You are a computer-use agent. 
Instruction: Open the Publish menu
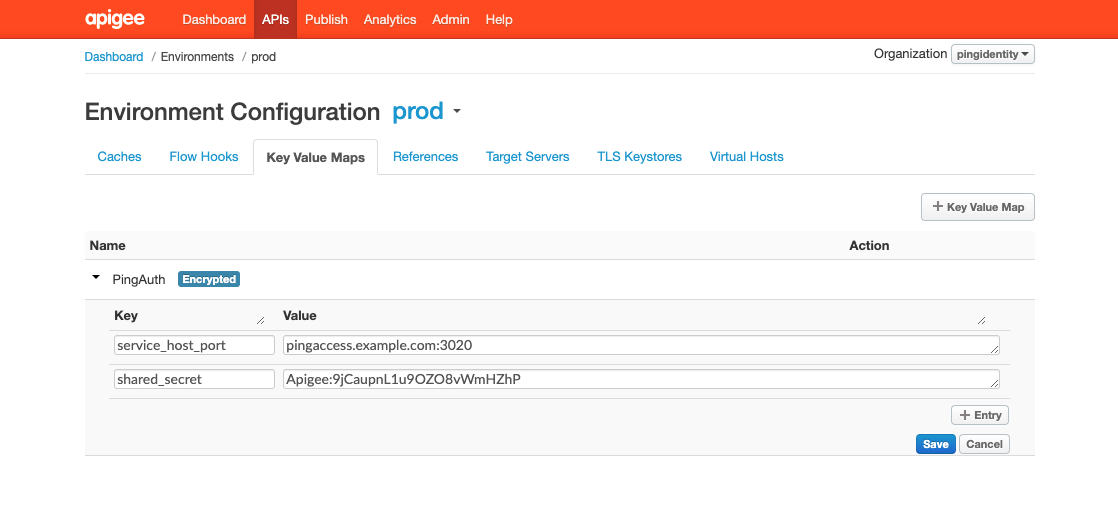[x=326, y=19]
